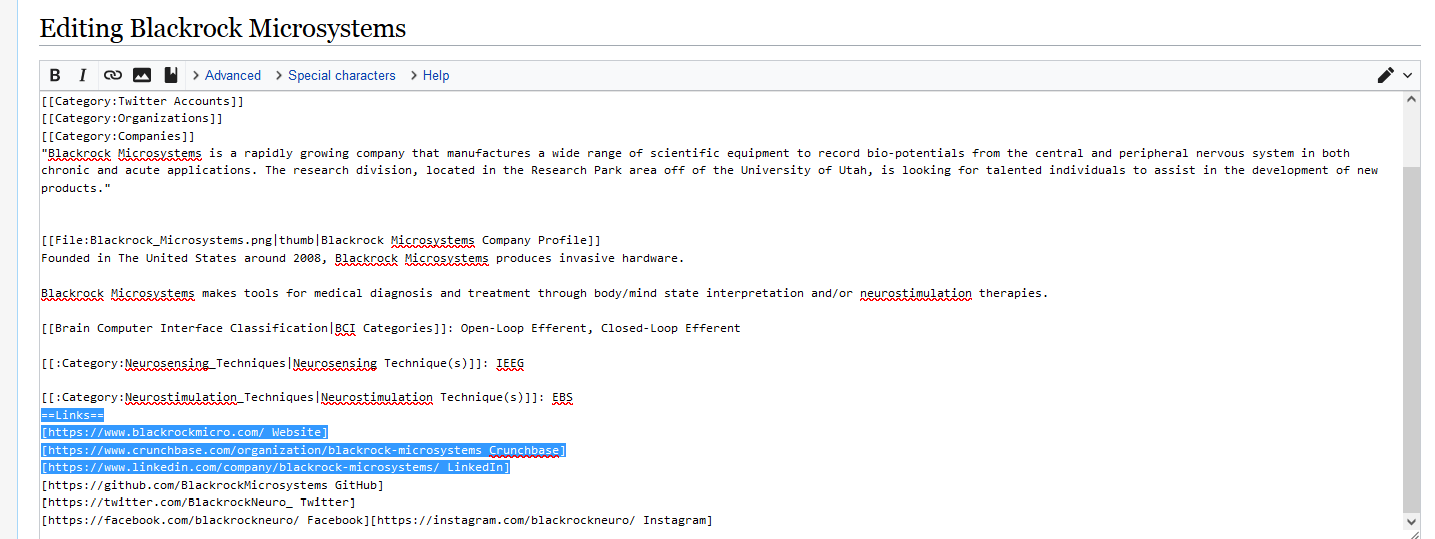Click the 'makes tools for medical diagnosis' line

tap(544, 293)
